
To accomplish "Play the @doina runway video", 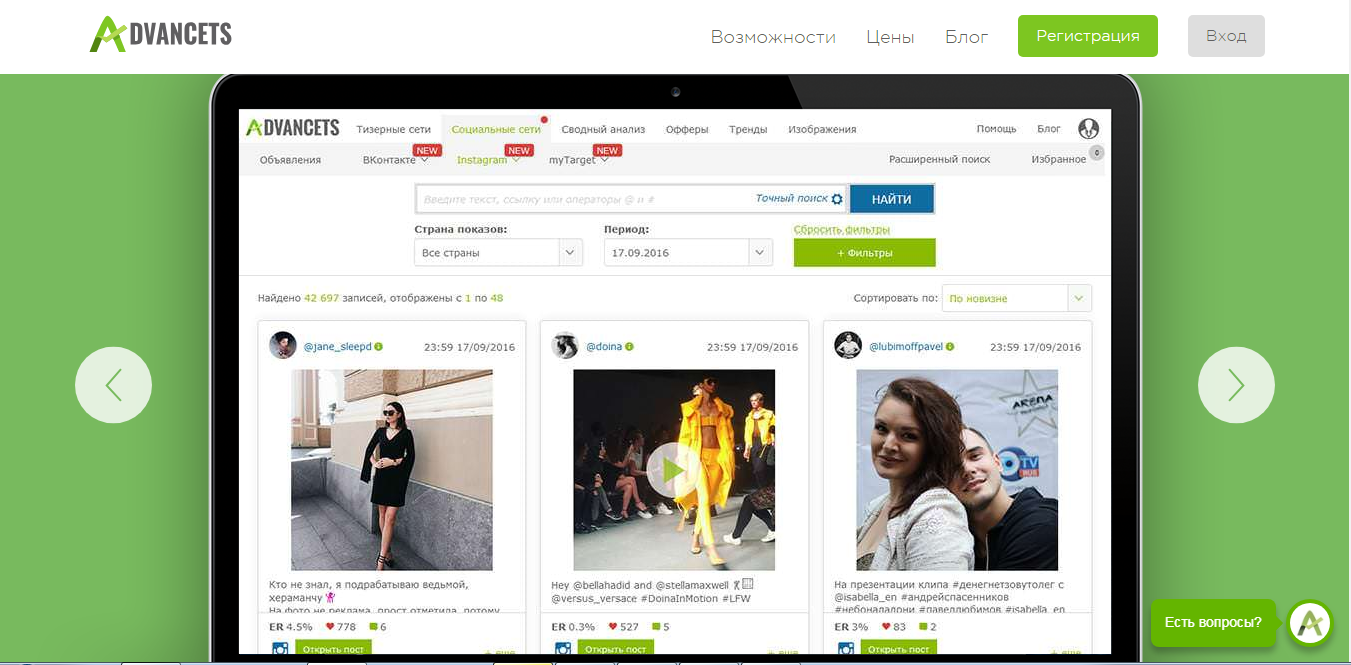I will pyautogui.click(x=673, y=470).
